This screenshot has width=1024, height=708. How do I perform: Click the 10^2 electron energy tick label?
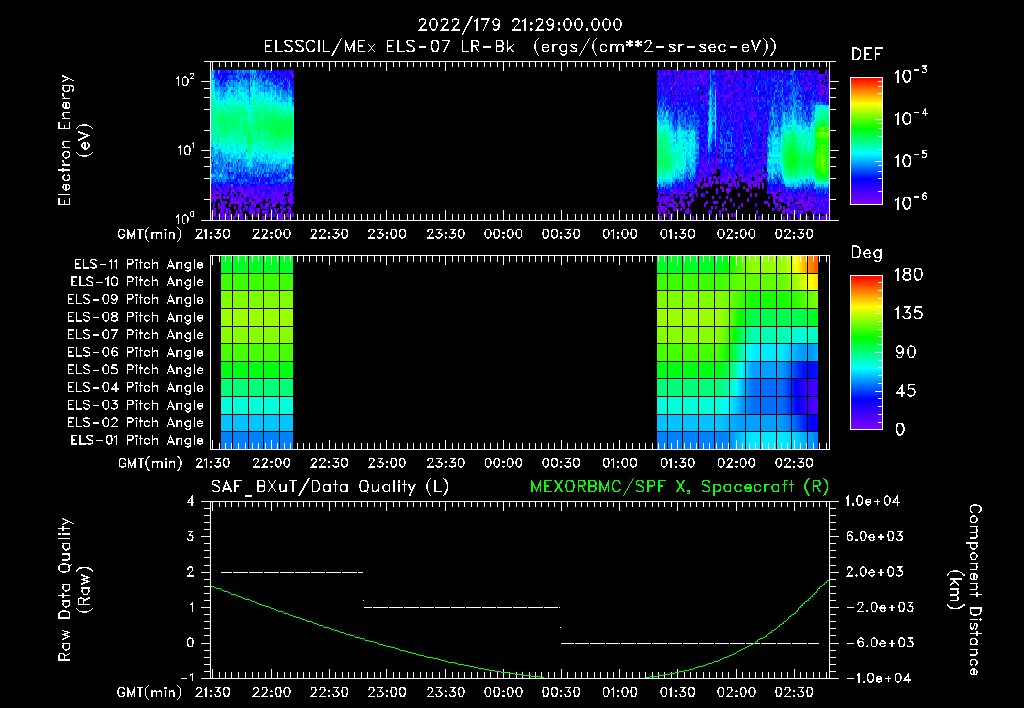185,81
